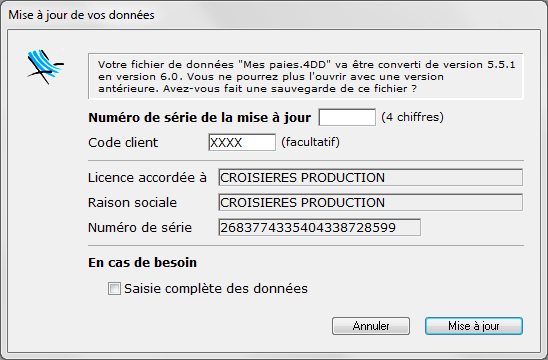Click the En cas de besoin heading
The image size is (548, 360).
(142, 262)
